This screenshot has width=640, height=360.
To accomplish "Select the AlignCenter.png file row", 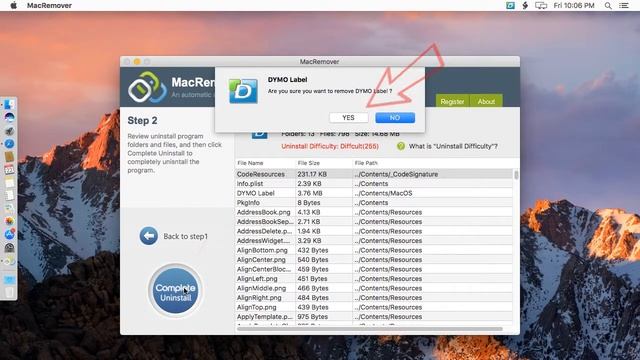I will (x=374, y=260).
